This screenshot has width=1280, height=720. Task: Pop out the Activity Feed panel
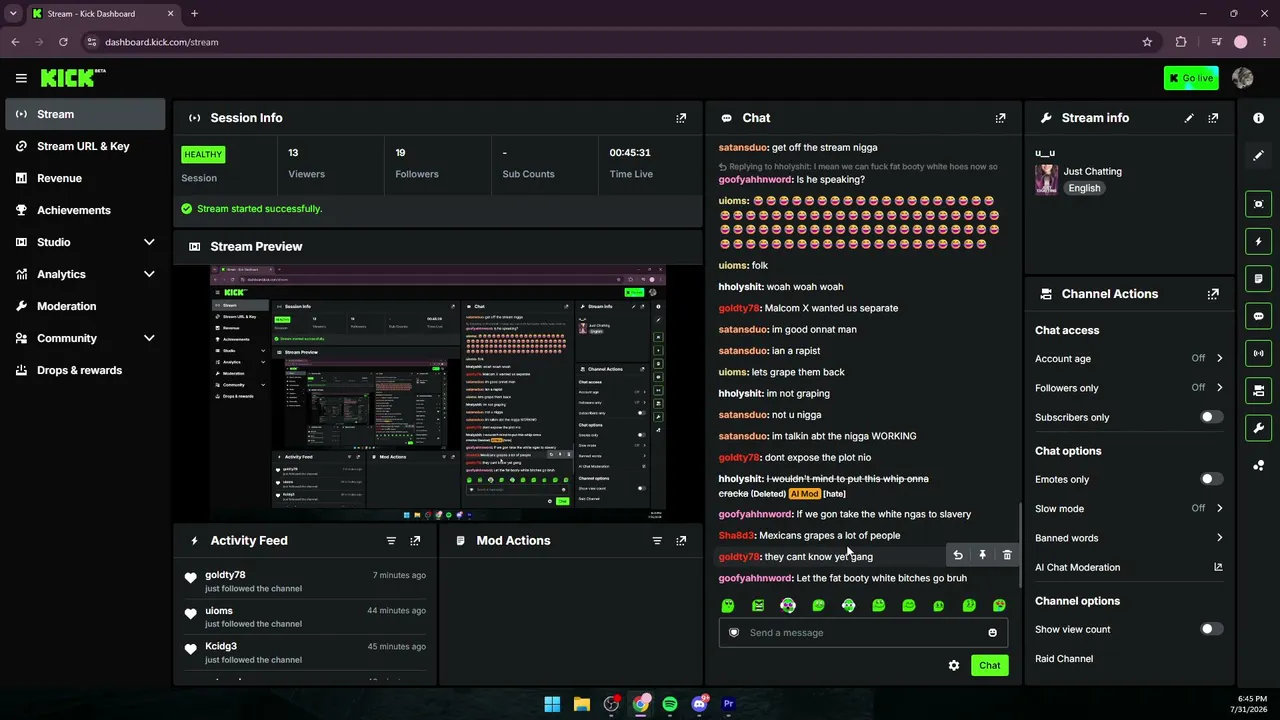(415, 541)
